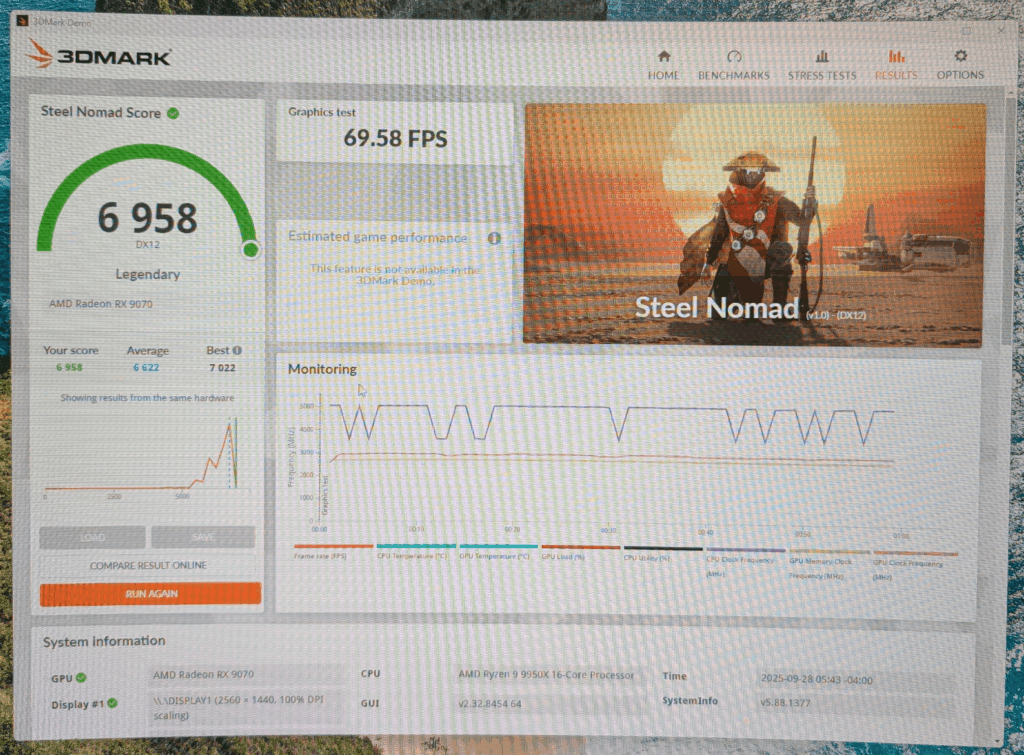Click the Best score 7 022

tap(222, 368)
